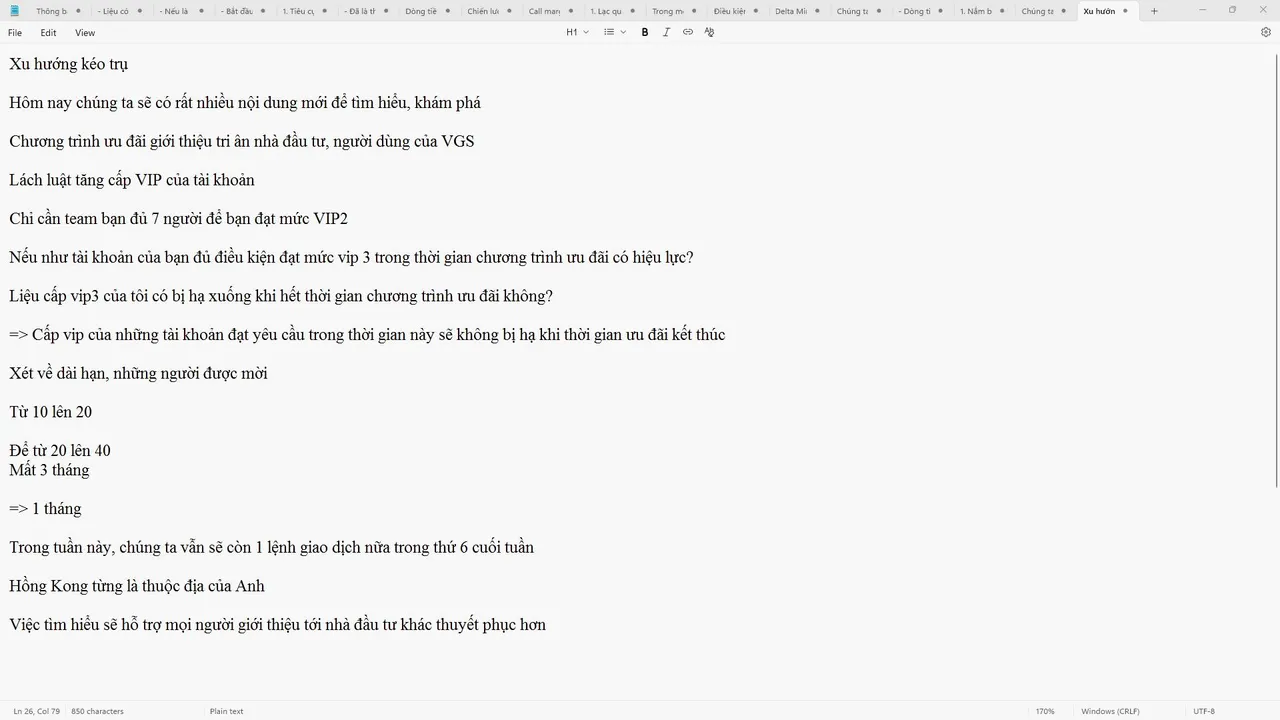Switch to the '1. Nắm b' tab

pyautogui.click(x=975, y=11)
